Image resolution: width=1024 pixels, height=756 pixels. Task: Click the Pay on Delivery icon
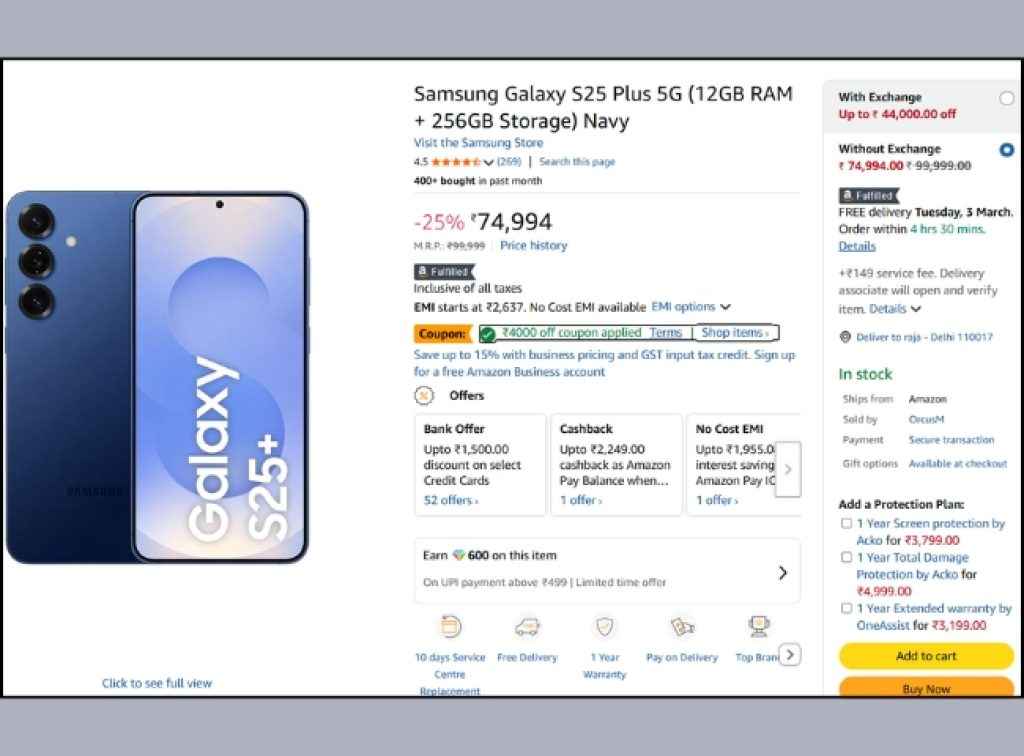pyautogui.click(x=681, y=626)
